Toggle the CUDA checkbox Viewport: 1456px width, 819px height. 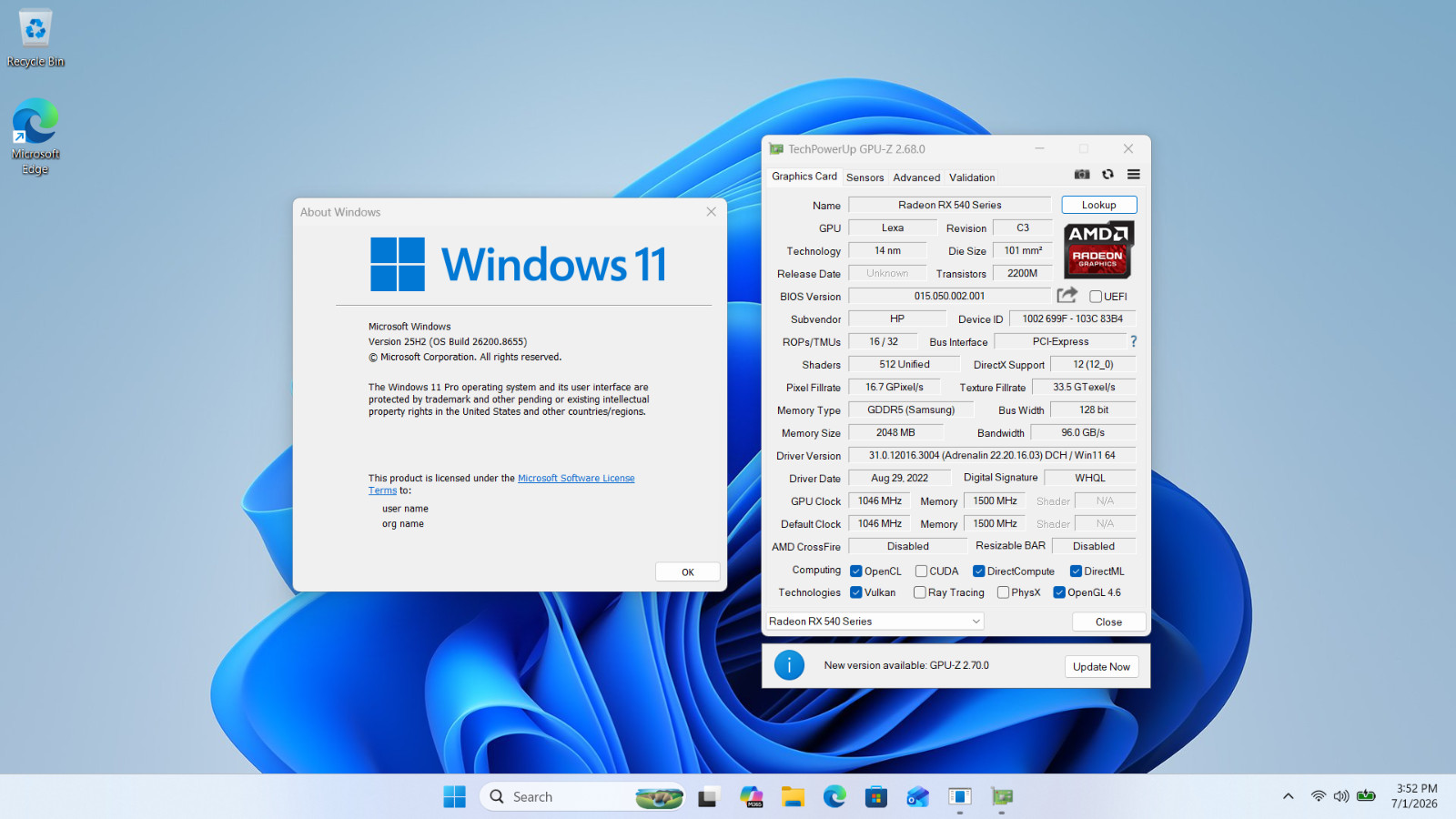click(921, 571)
